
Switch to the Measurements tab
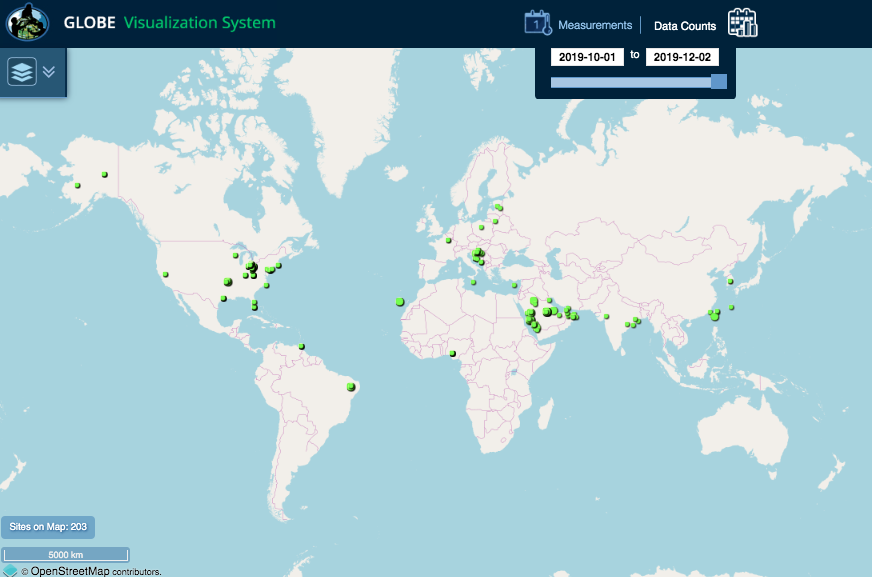pyautogui.click(x=595, y=25)
